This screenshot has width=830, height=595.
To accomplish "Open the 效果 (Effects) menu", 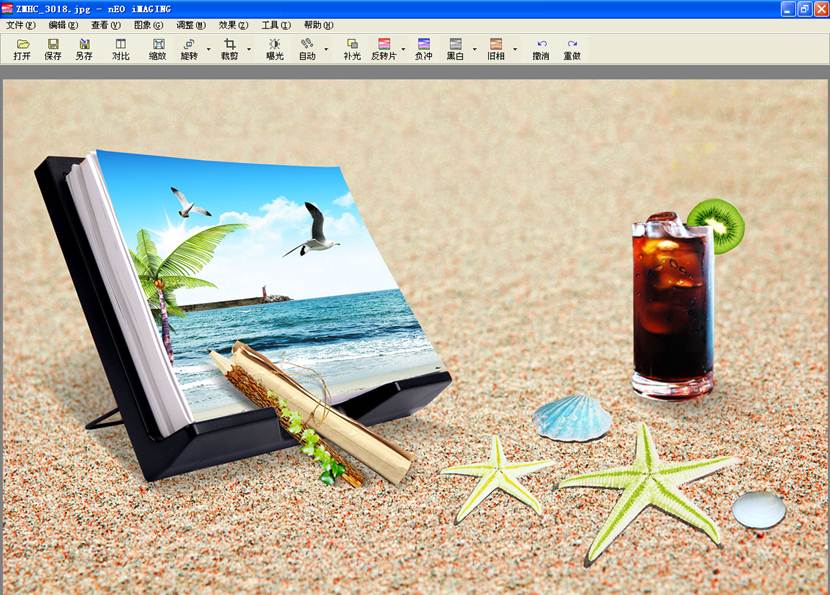I will point(234,25).
